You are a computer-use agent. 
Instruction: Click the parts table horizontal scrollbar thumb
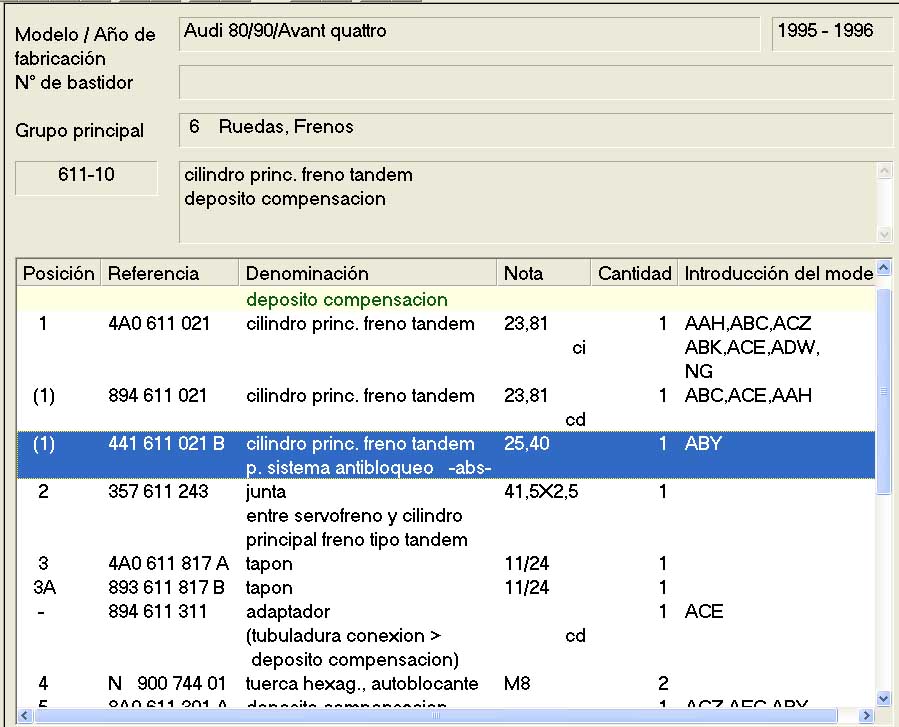(x=436, y=715)
